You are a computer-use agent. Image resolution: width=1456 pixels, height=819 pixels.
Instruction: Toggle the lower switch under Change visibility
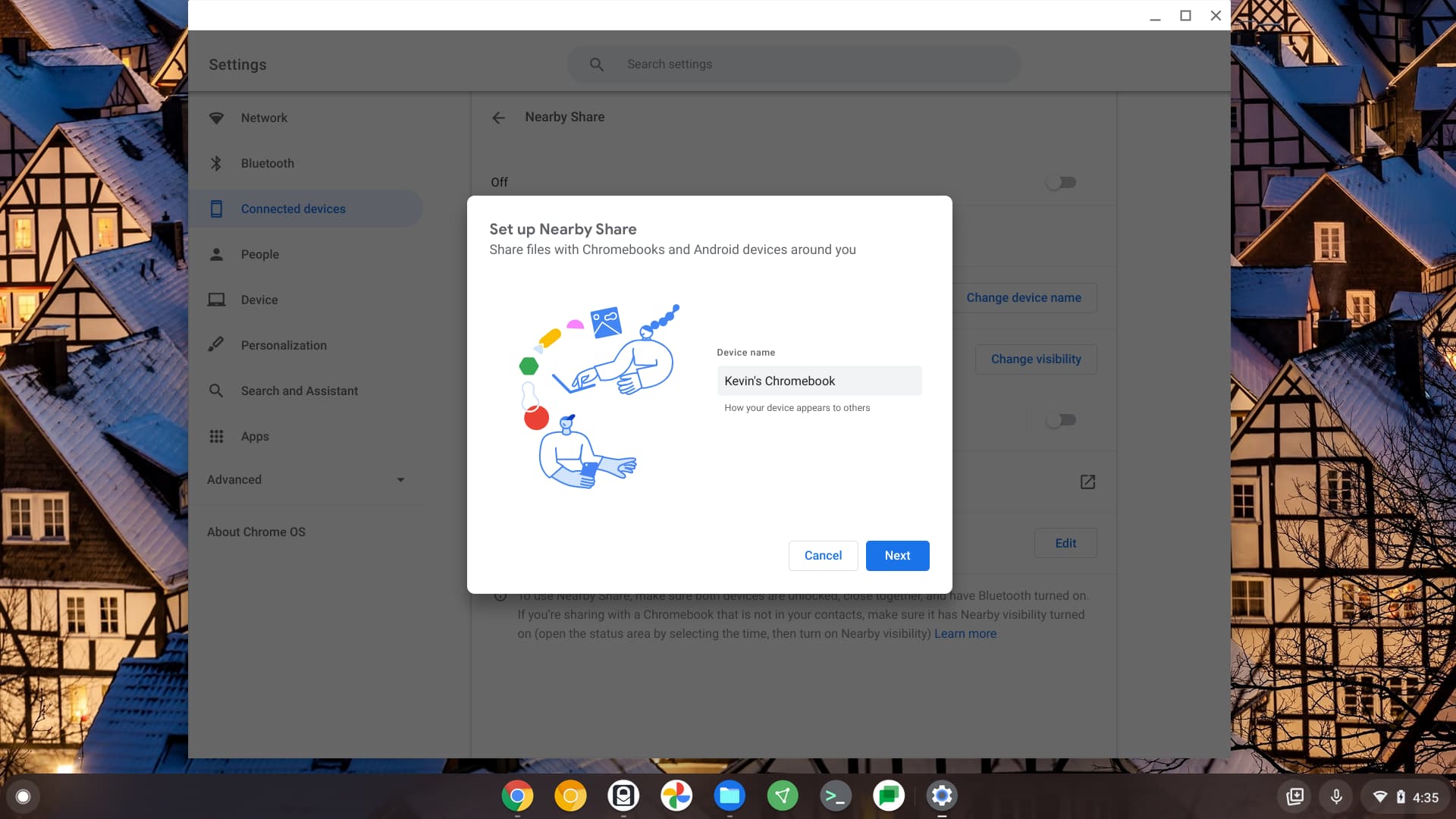point(1061,419)
